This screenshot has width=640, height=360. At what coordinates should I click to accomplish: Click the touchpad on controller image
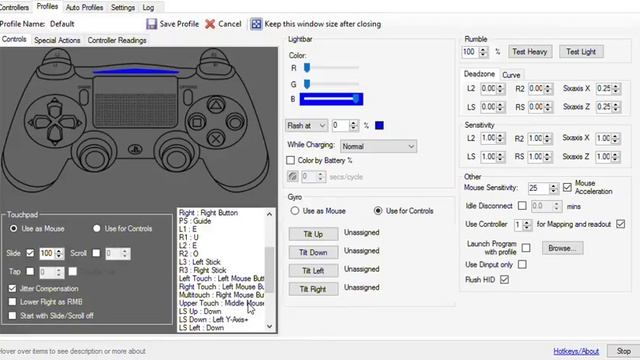pyautogui.click(x=136, y=102)
